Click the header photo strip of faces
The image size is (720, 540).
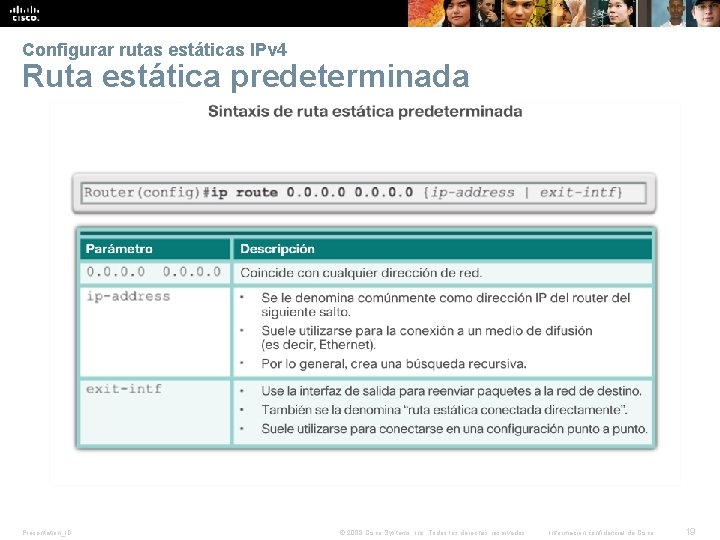[564, 13]
